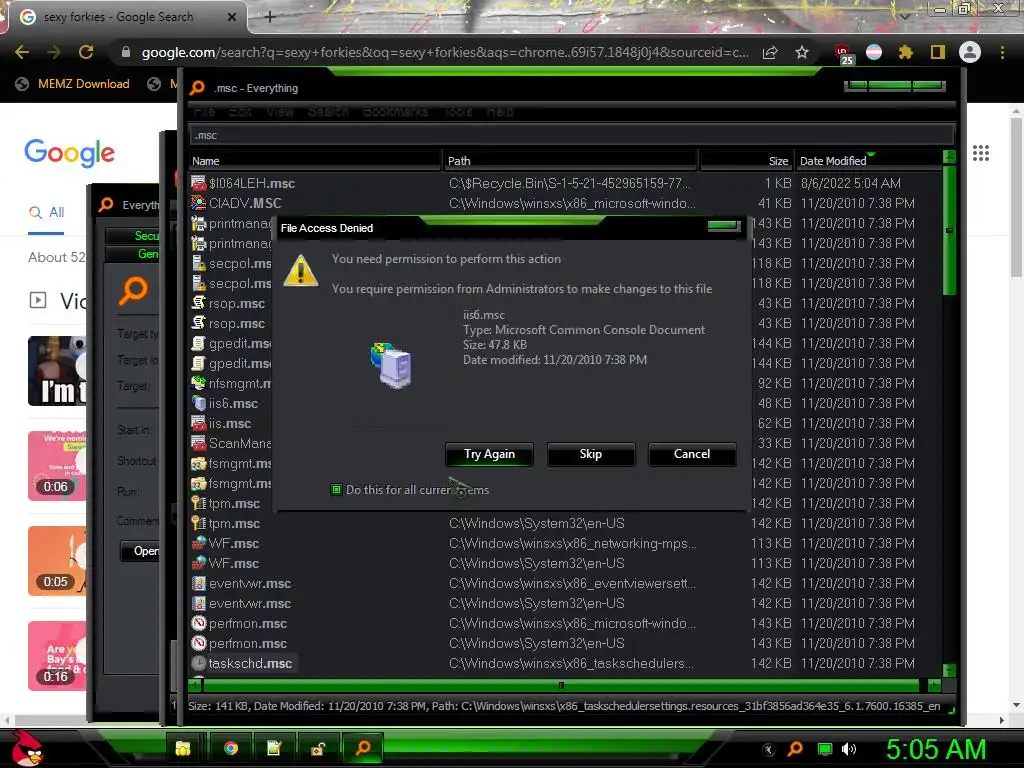Open the Edit menu in Everything
The width and height of the screenshot is (1024, 768).
click(240, 112)
